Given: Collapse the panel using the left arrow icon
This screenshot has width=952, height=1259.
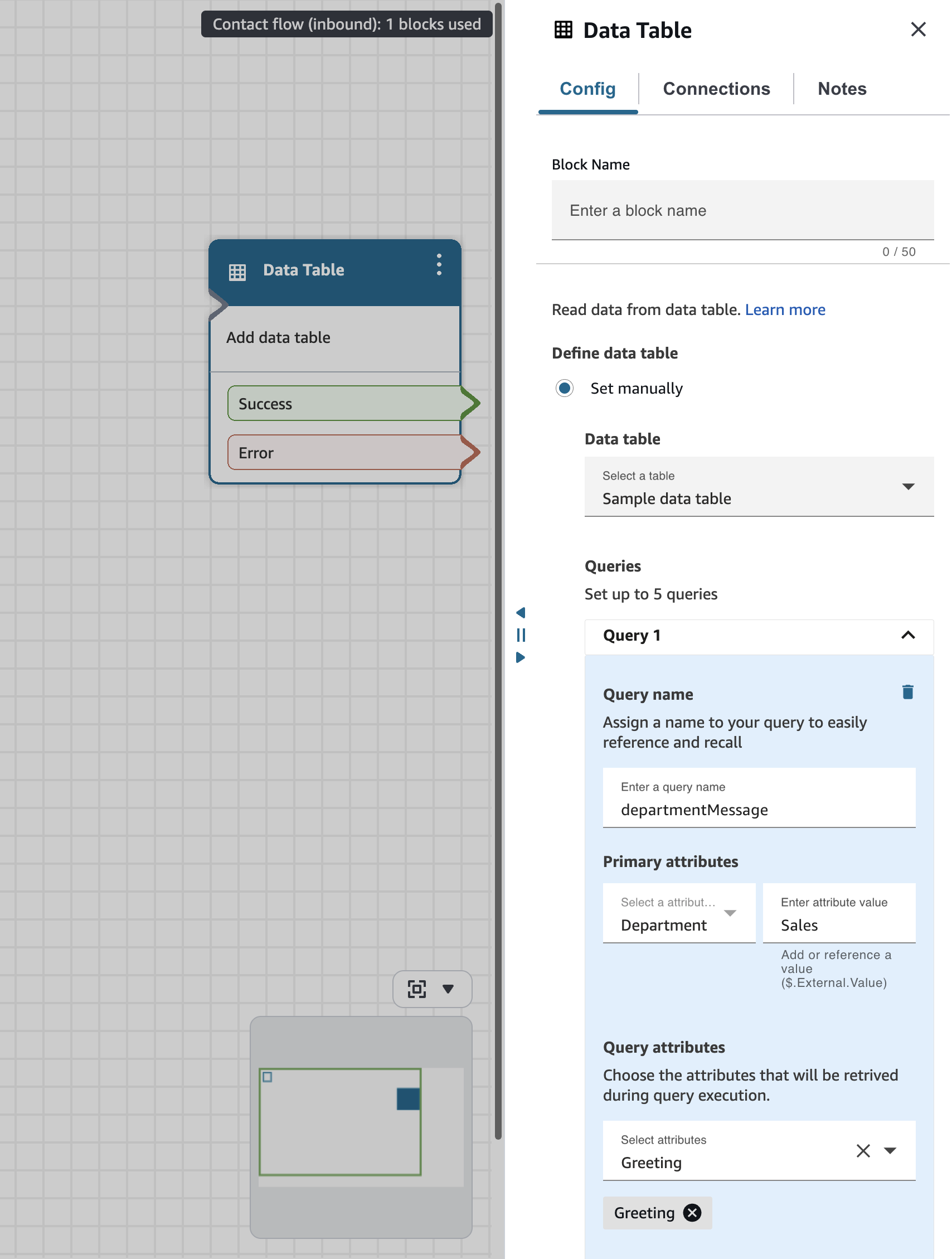Looking at the screenshot, I should (521, 612).
